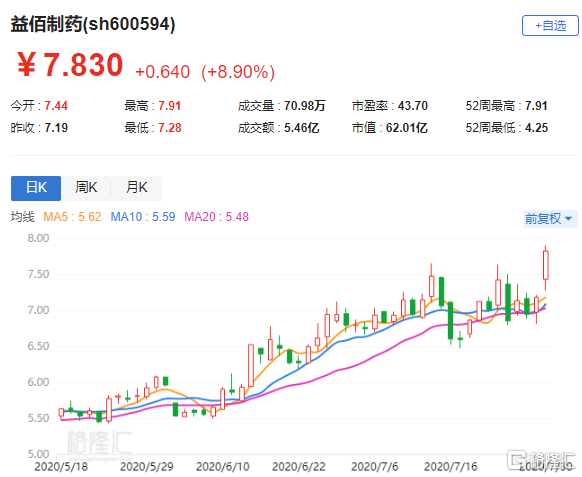Switch to the 日K tab
This screenshot has width=582, height=477.
click(36, 188)
